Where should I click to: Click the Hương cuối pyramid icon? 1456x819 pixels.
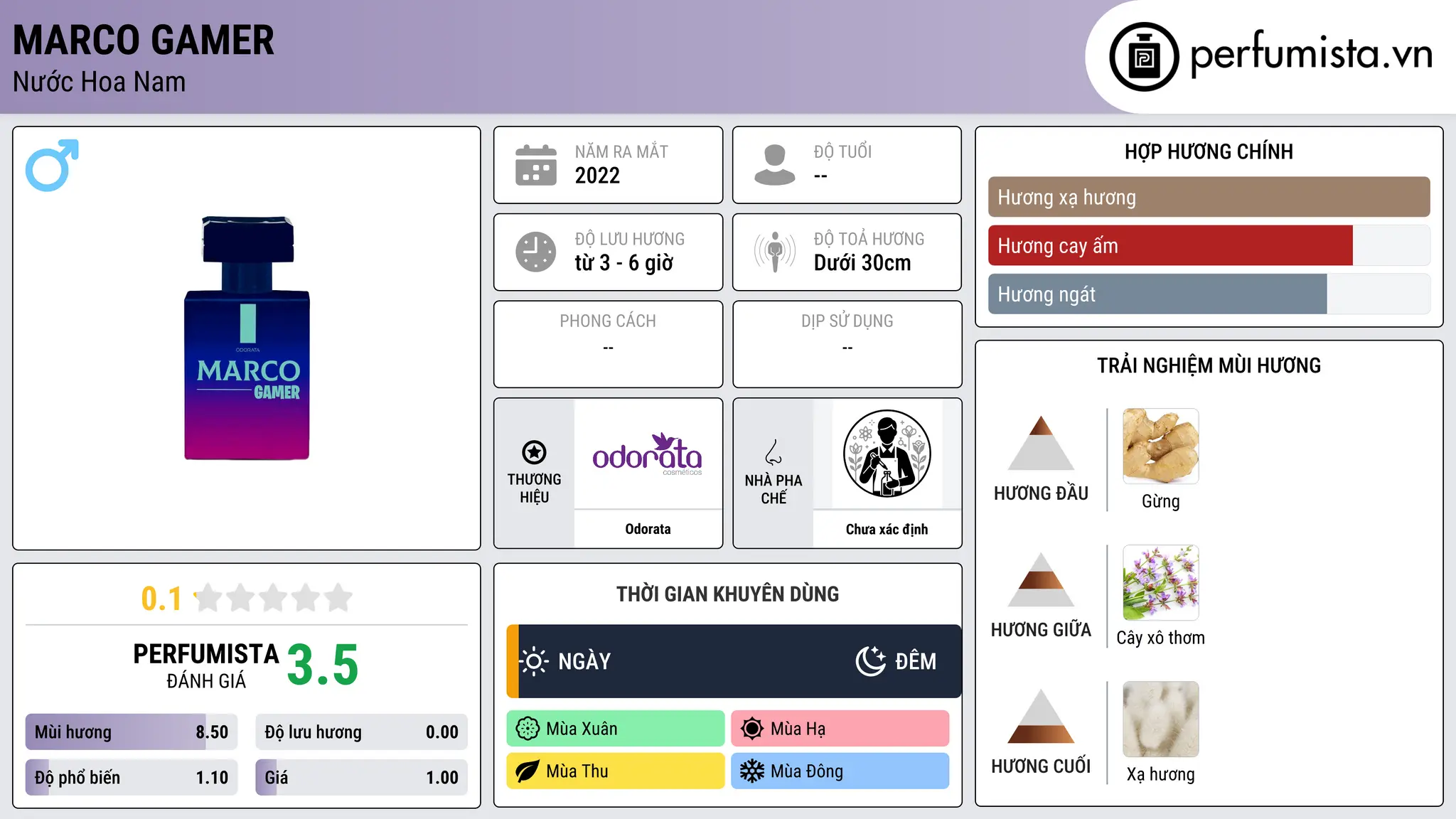click(x=1041, y=716)
